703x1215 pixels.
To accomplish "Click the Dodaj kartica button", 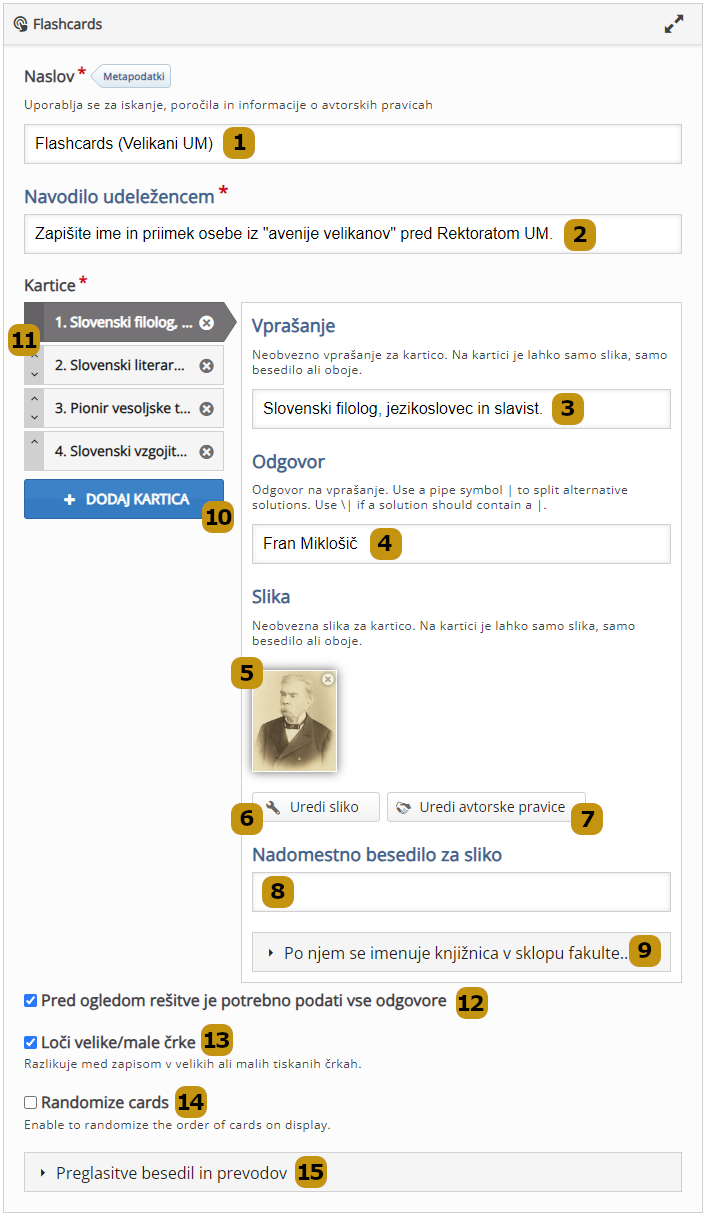I will coord(124,499).
